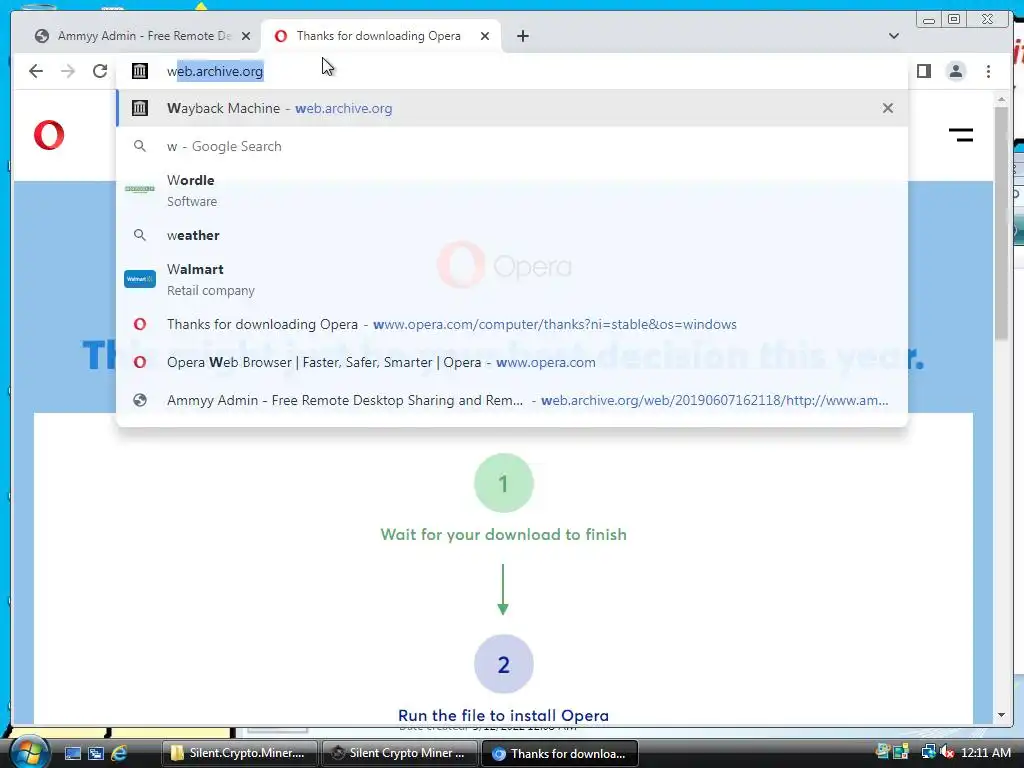Activate the Chrome 'Thanks for downloa...' taskbar button
1024x768 pixels.
560,753
